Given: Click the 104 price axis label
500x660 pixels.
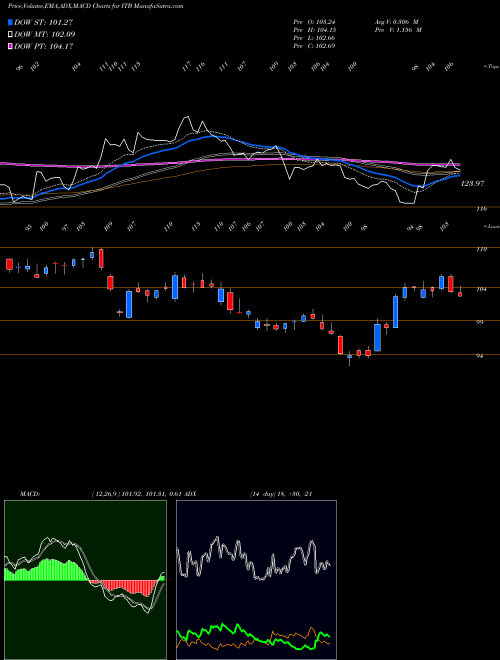Looking at the screenshot, I should 482,290.
